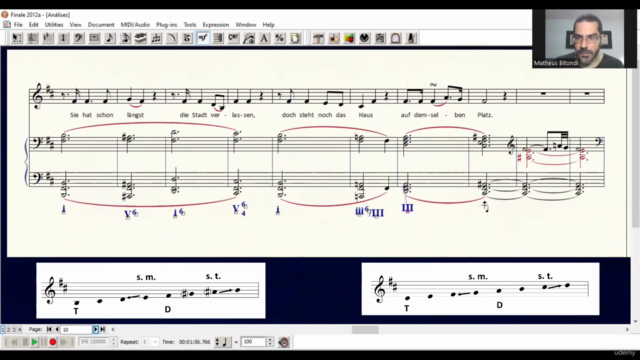
Task: Open the File menu
Action: point(18,25)
